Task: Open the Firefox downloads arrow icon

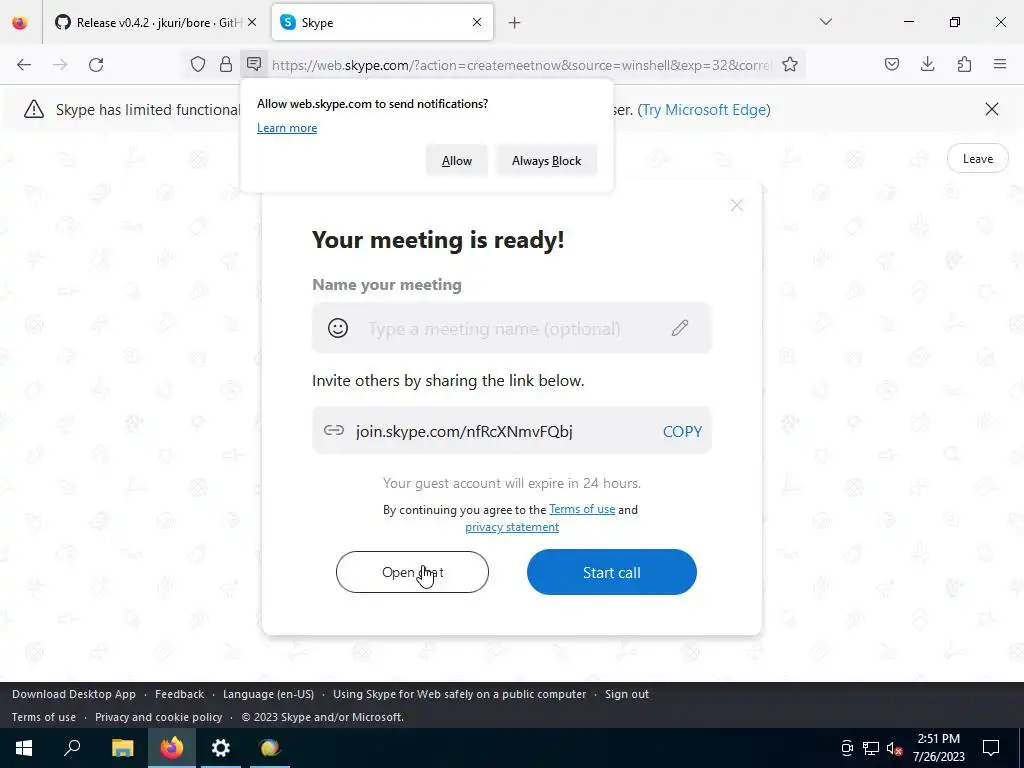Action: tap(927, 64)
